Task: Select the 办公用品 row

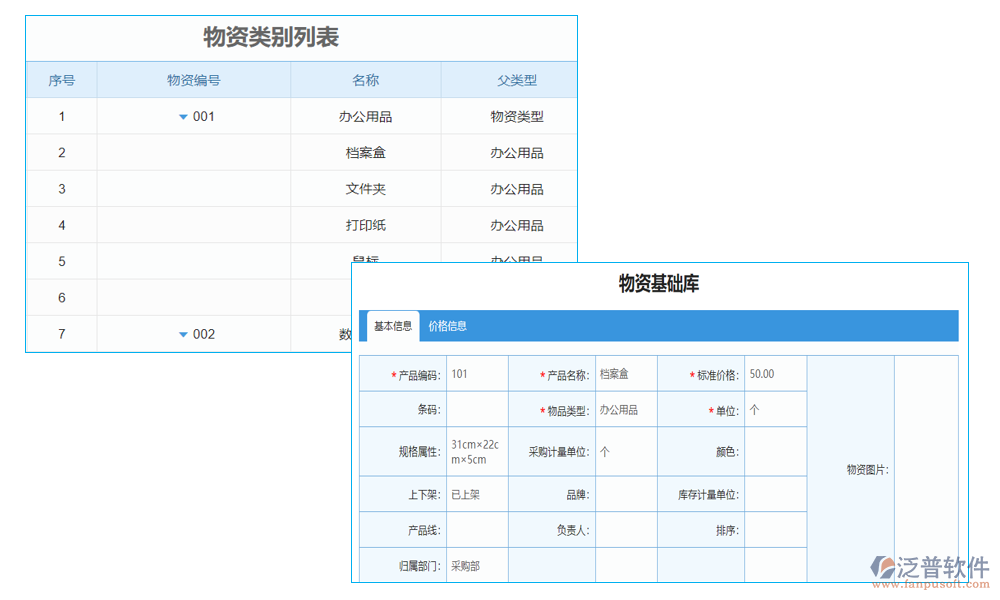Action: pos(366,116)
